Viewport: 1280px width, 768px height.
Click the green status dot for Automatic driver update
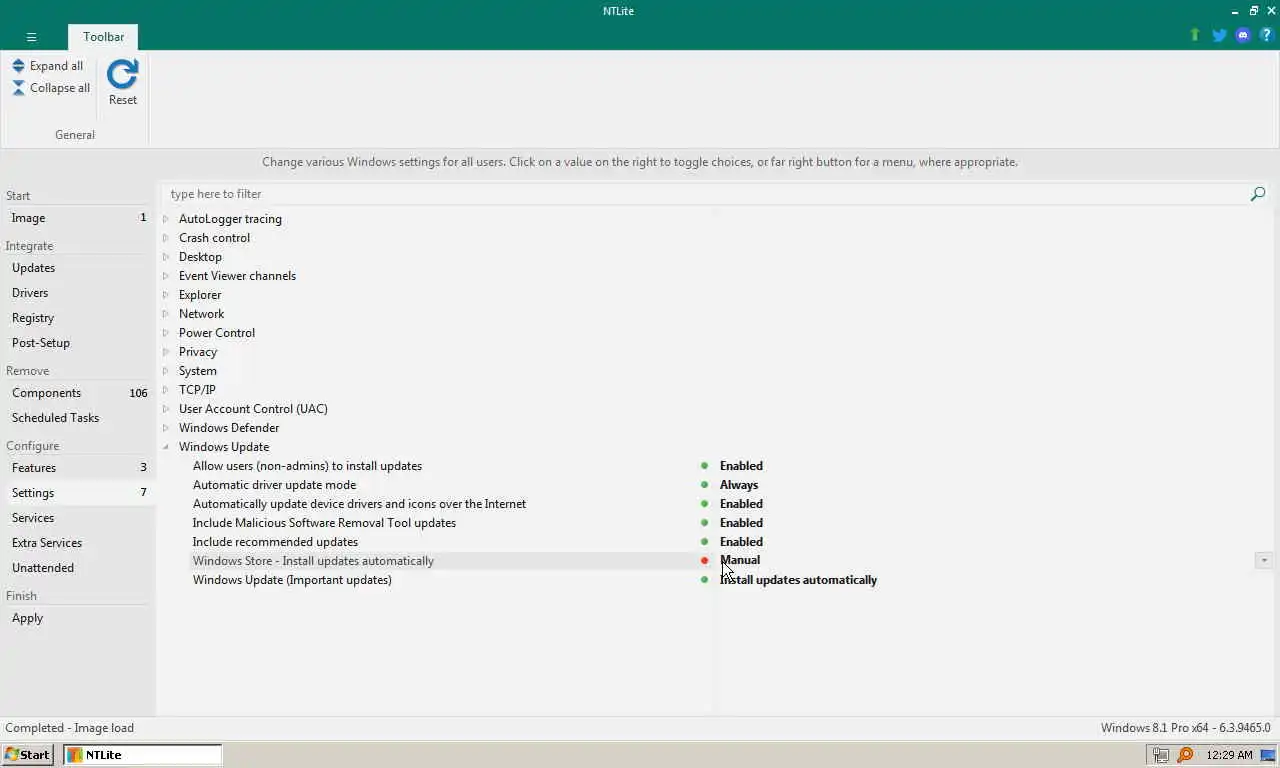click(x=704, y=485)
